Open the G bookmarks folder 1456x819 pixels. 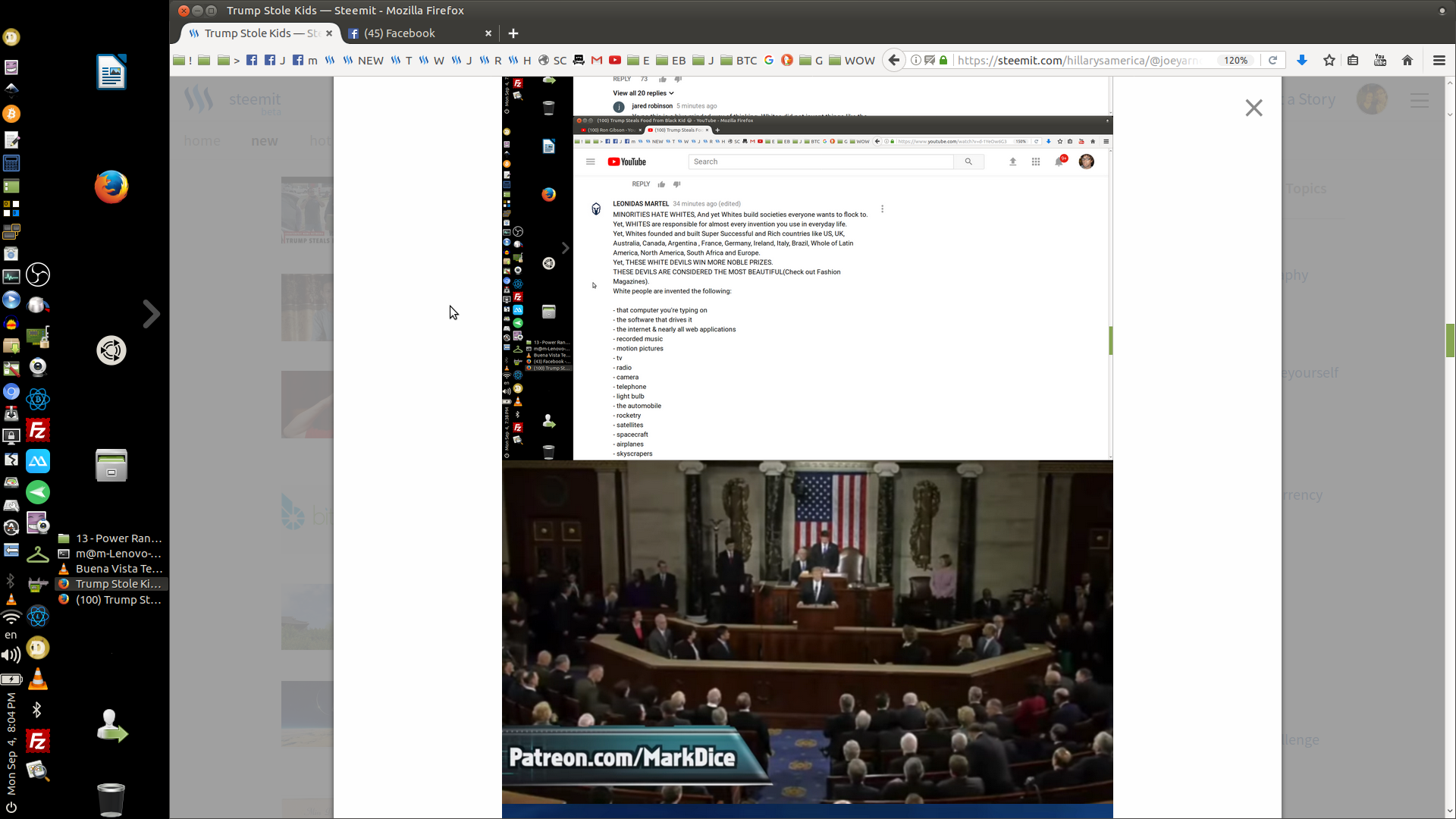[811, 60]
